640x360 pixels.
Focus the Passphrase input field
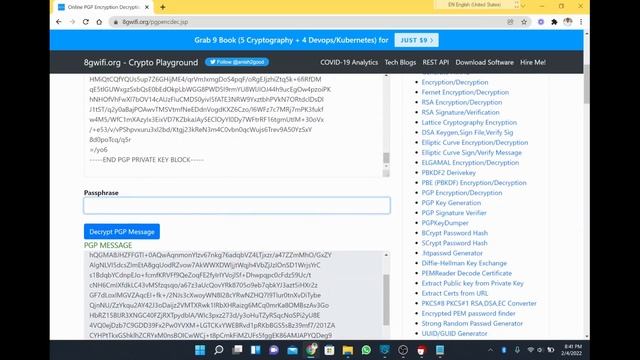point(237,205)
